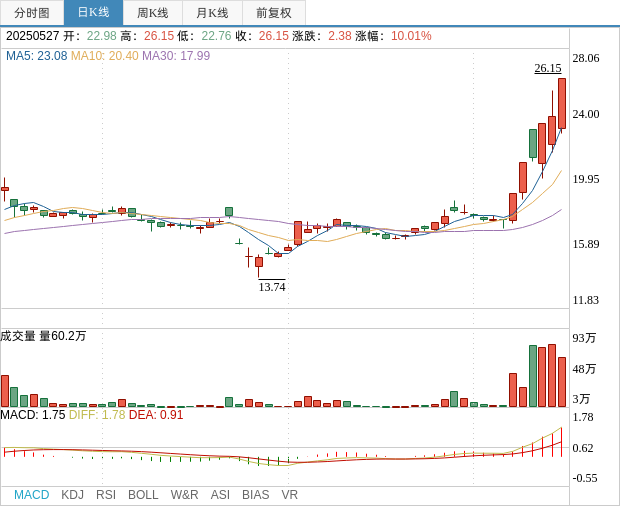Click the last red candlestick at 26.15
This screenshot has height=506, width=620.
pyautogui.click(x=562, y=104)
